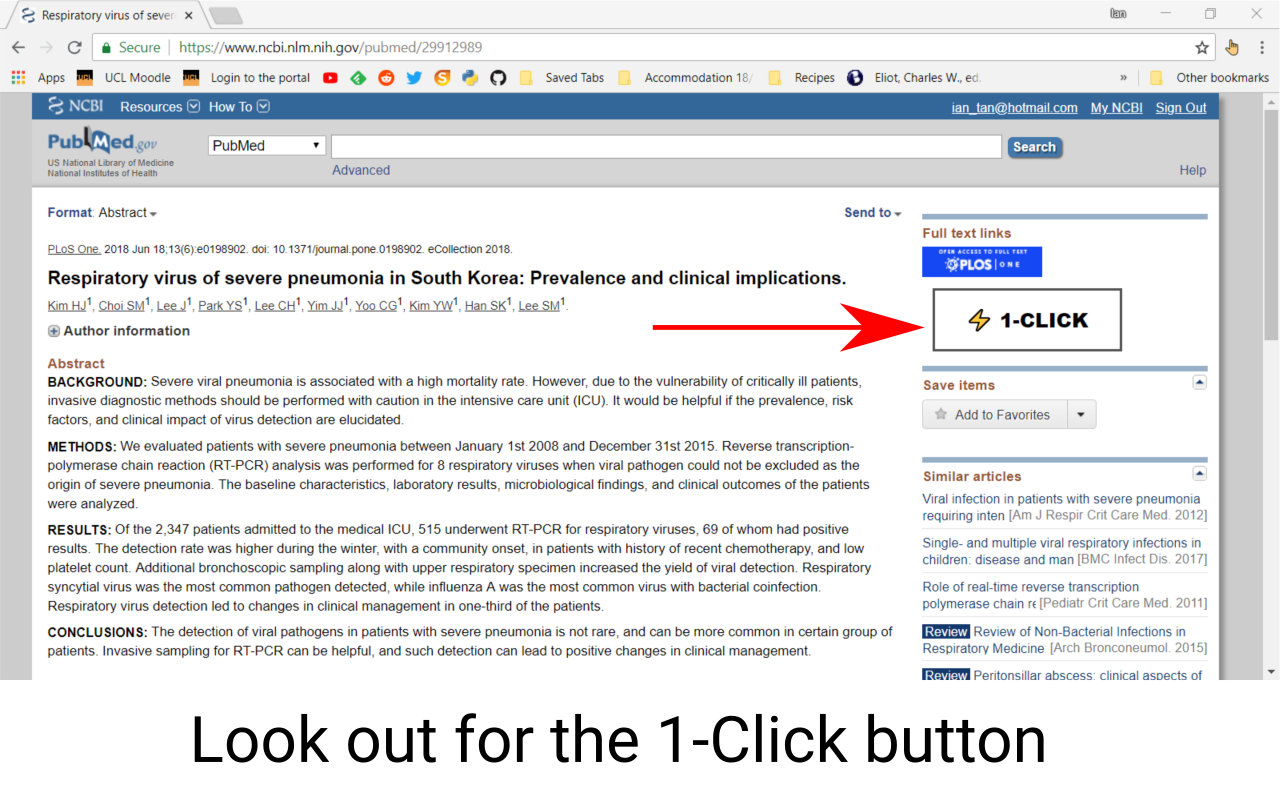Open the Feedly bookmark icon
The image size is (1280, 800).
(358, 78)
